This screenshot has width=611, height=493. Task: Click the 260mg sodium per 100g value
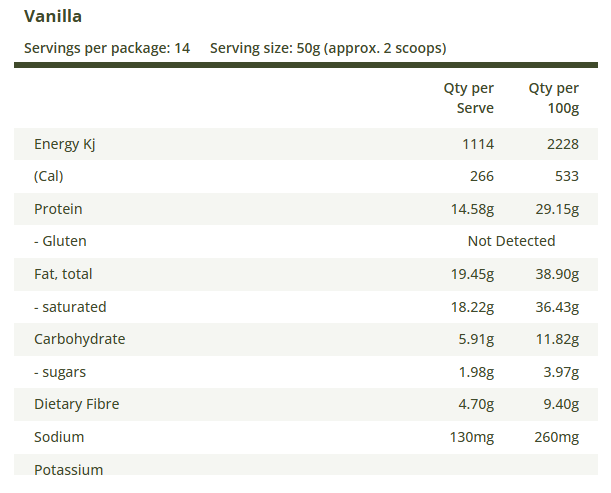point(555,437)
